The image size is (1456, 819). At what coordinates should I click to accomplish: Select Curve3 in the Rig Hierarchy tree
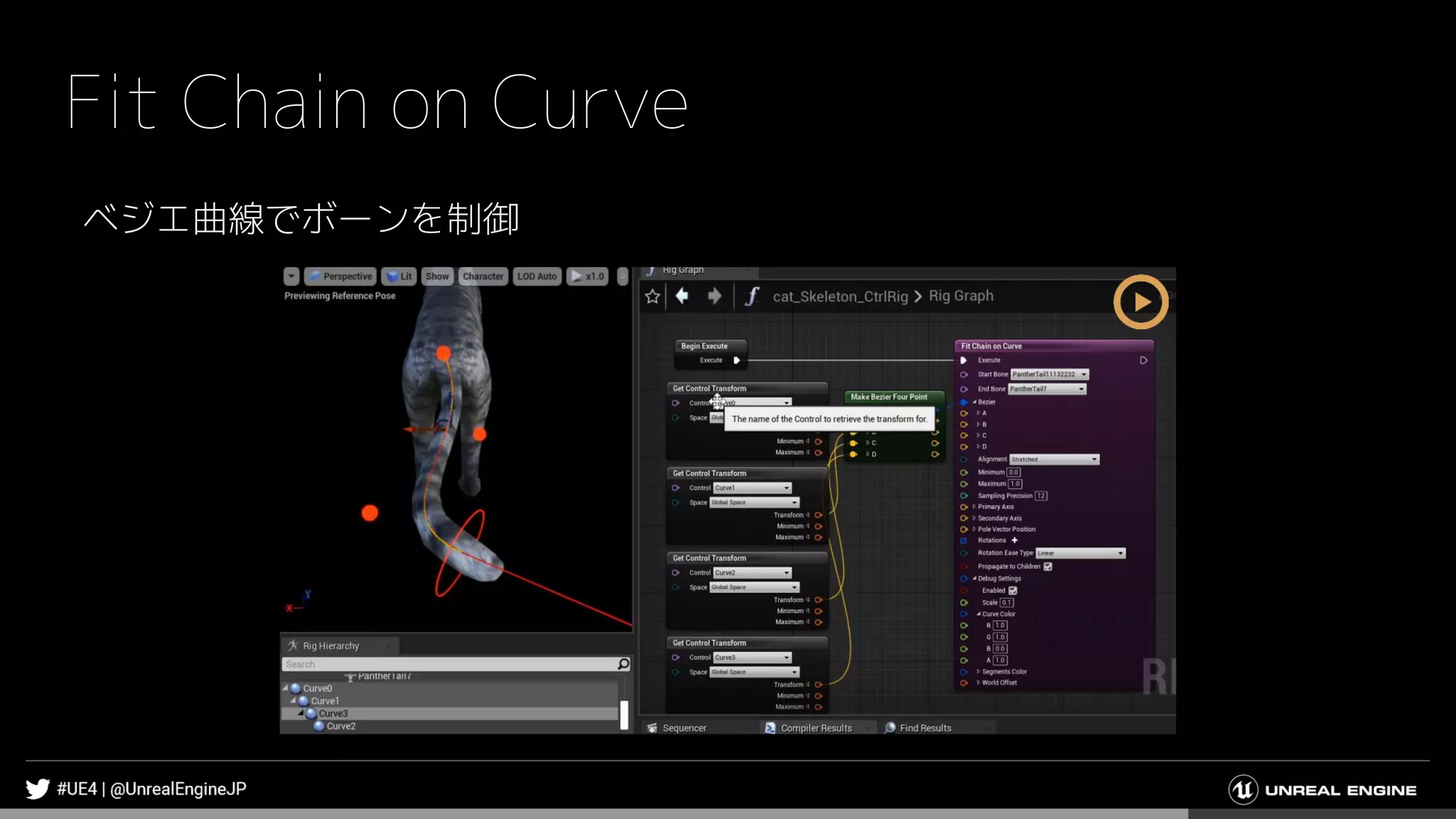click(x=450, y=714)
